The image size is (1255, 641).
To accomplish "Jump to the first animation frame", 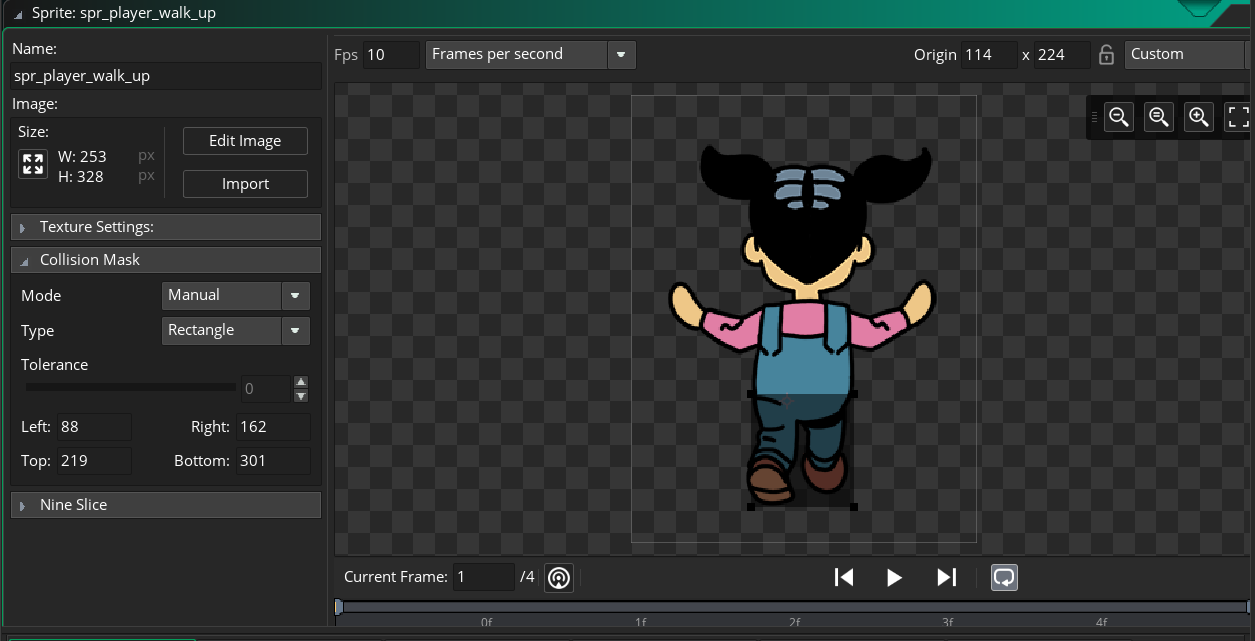I will tap(844, 577).
